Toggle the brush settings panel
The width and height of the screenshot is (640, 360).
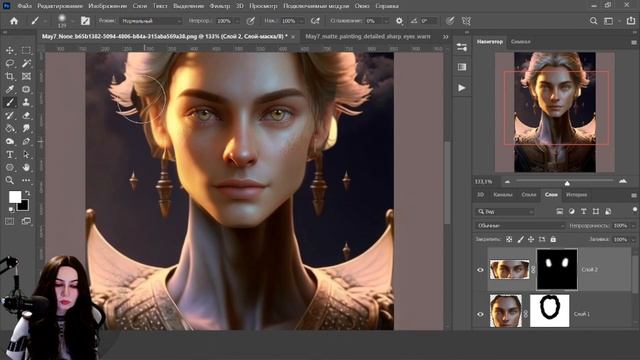click(85, 21)
